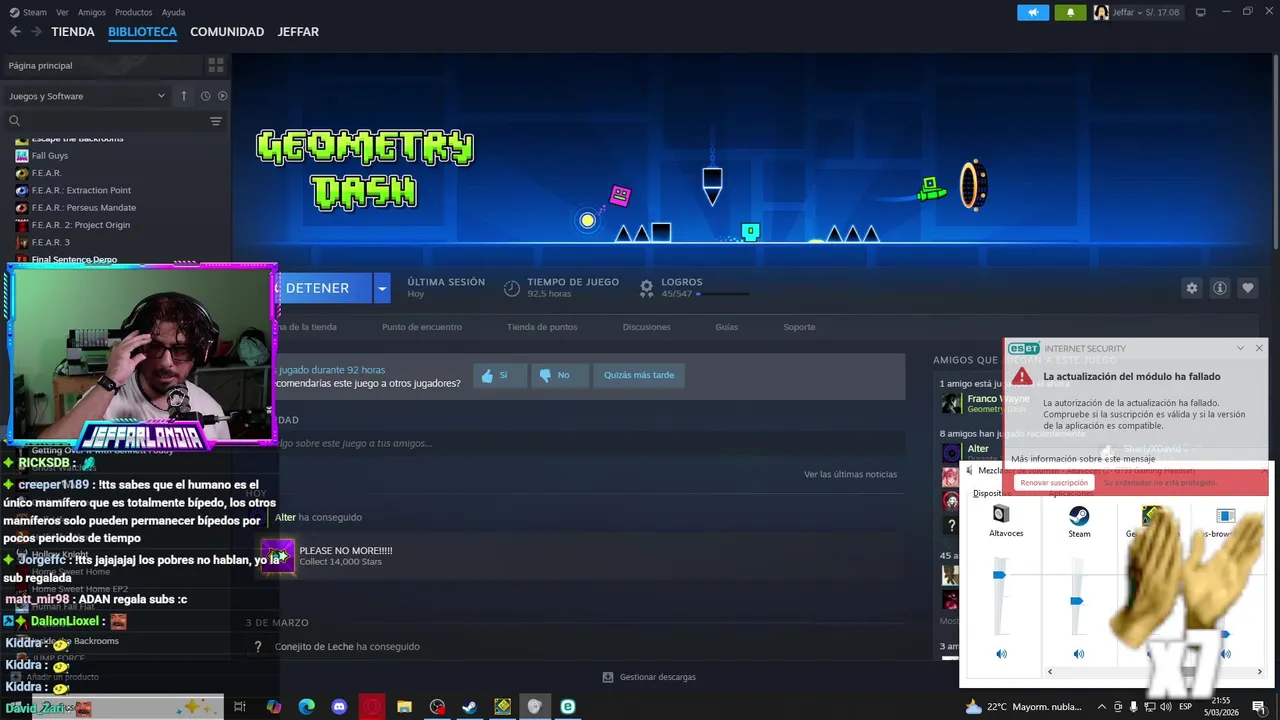Open Ver las últimas noticias link
This screenshot has height=720, width=1280.
click(851, 474)
